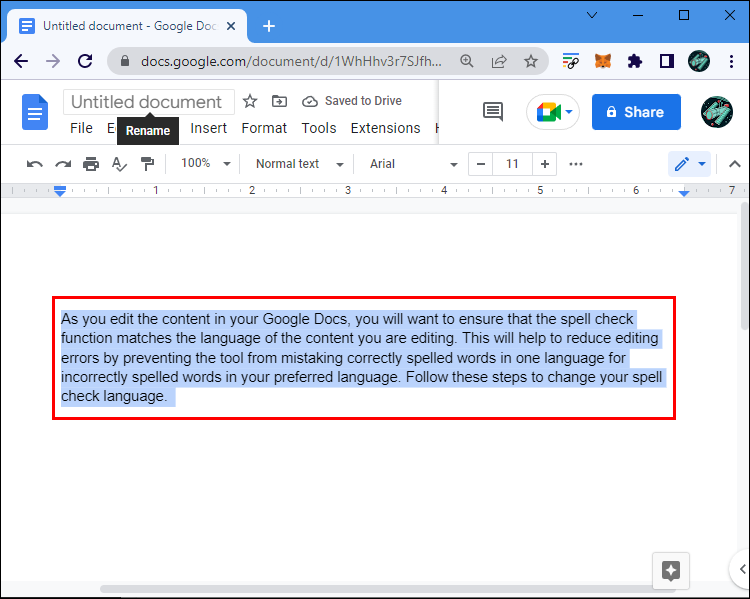The width and height of the screenshot is (750, 599).
Task: Click the zoom magnifier in address bar
Action: (x=466, y=61)
